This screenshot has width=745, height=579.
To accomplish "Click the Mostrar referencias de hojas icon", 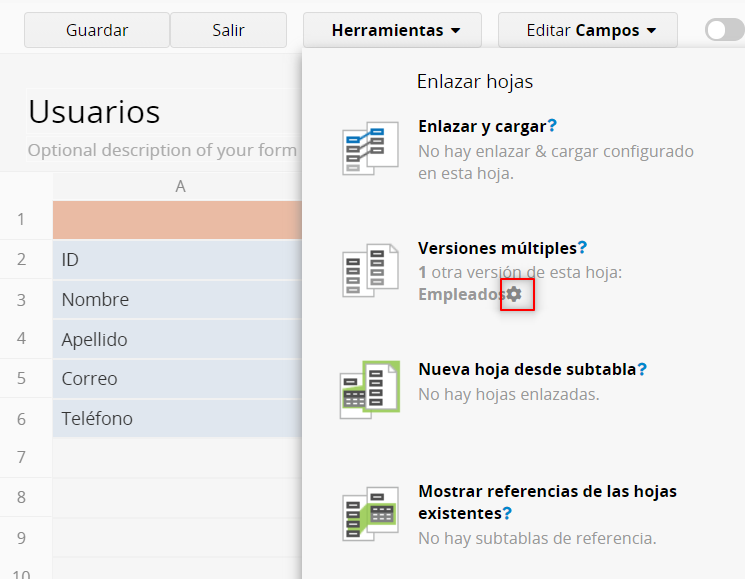I will click(x=369, y=514).
